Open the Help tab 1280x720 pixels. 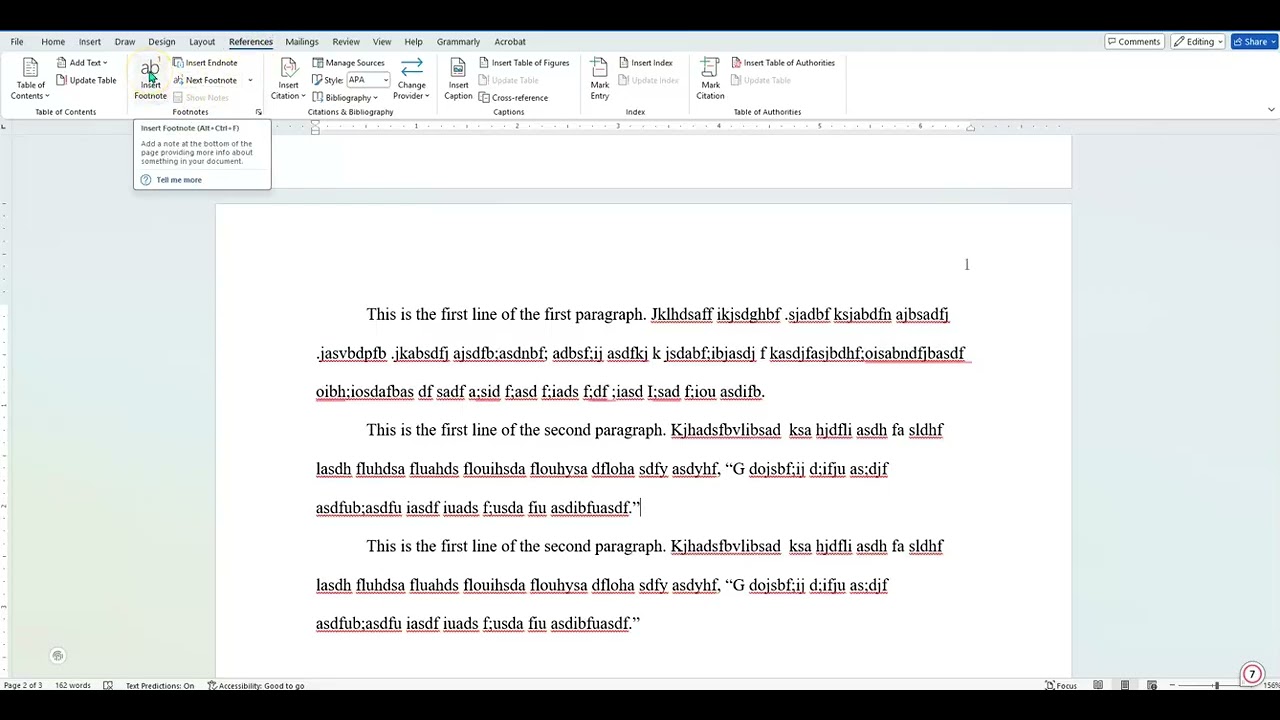click(413, 42)
